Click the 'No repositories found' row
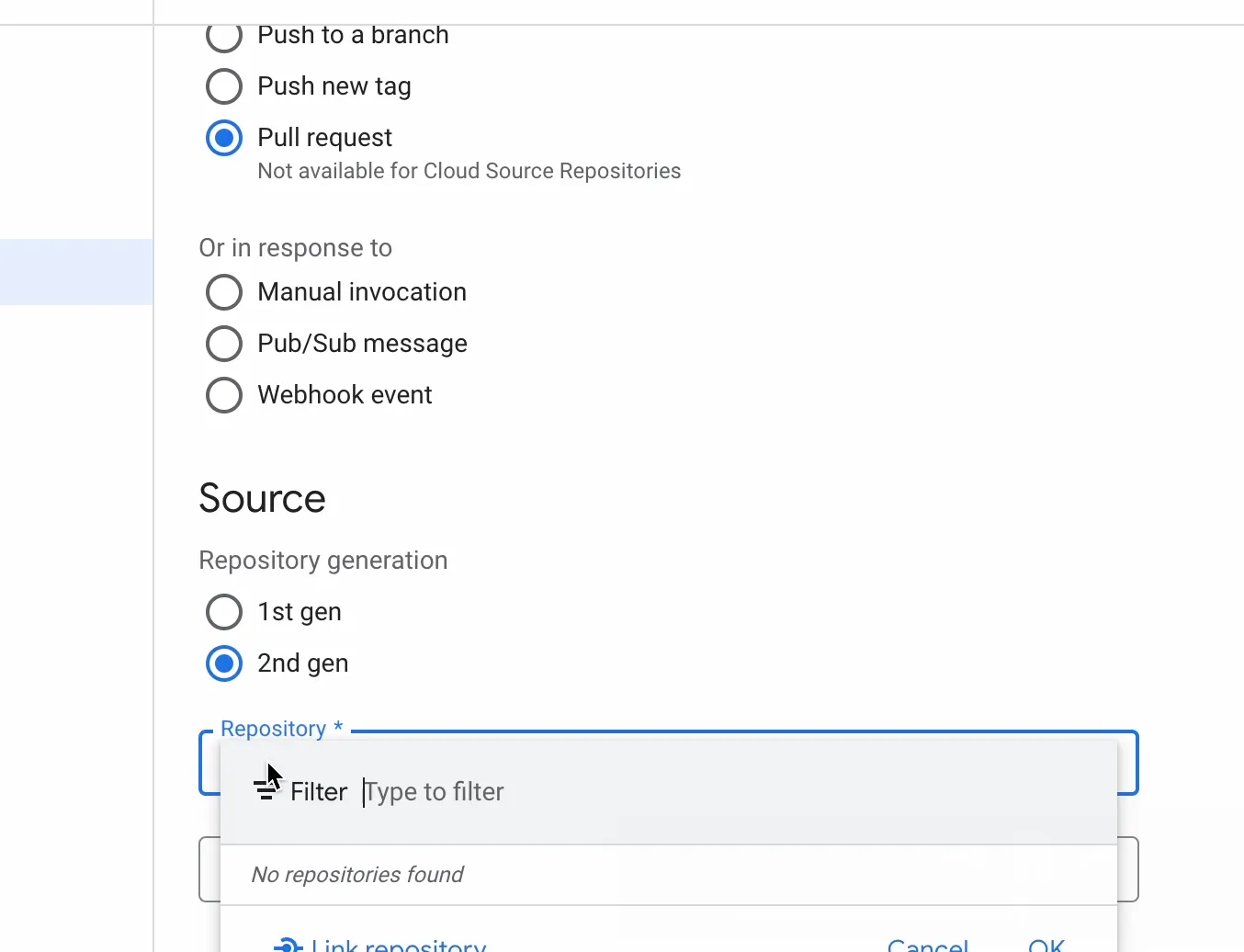 [x=358, y=875]
